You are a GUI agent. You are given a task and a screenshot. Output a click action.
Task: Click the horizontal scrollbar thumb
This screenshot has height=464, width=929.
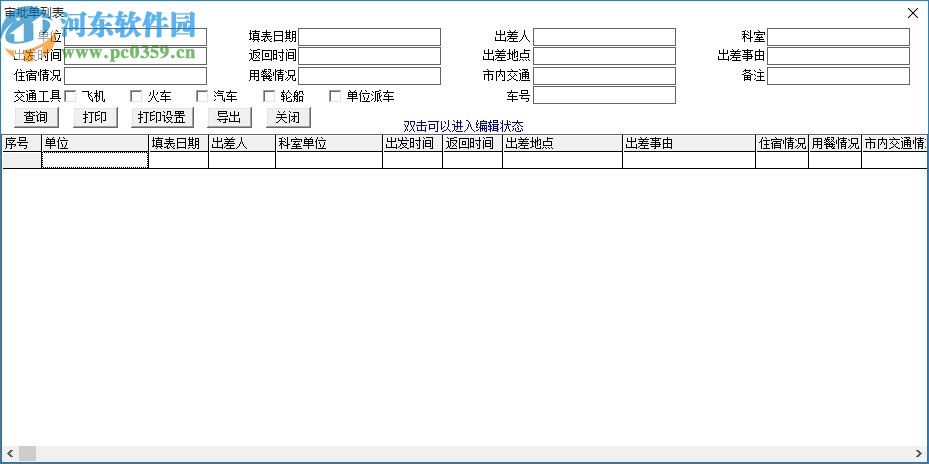[x=27, y=453]
